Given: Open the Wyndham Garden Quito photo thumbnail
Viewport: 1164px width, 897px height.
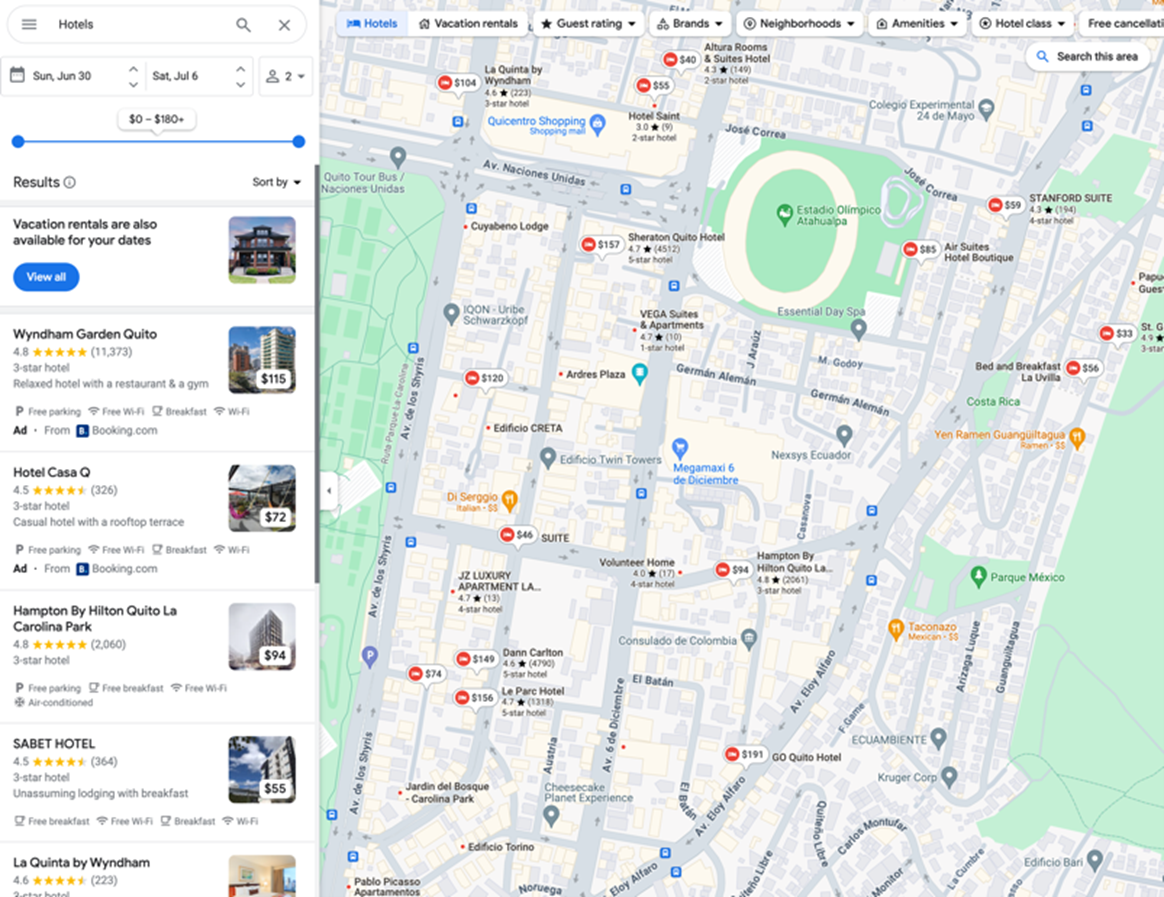Looking at the screenshot, I should point(261,360).
